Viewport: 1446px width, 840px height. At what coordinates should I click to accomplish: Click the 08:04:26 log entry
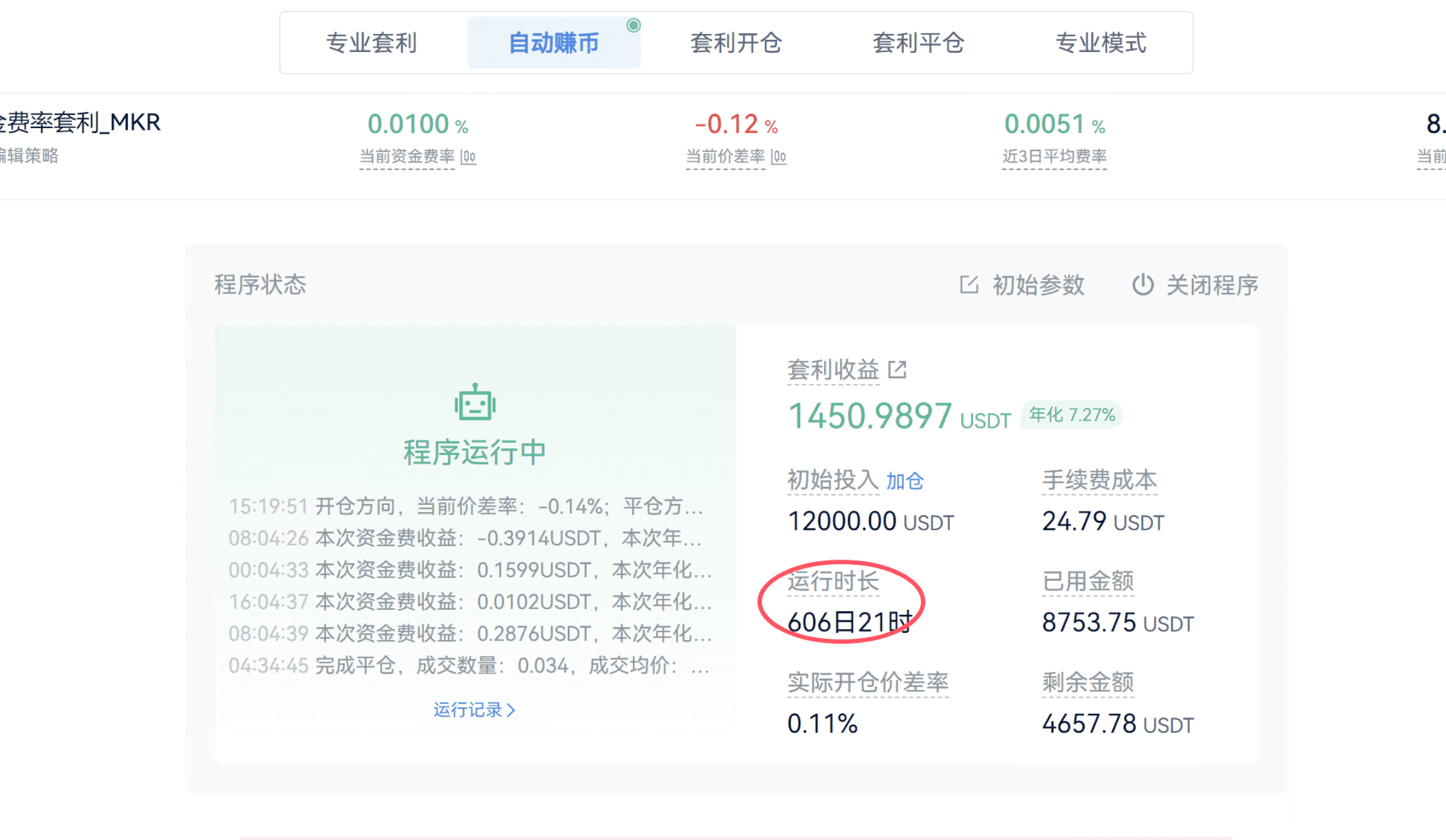tap(465, 538)
